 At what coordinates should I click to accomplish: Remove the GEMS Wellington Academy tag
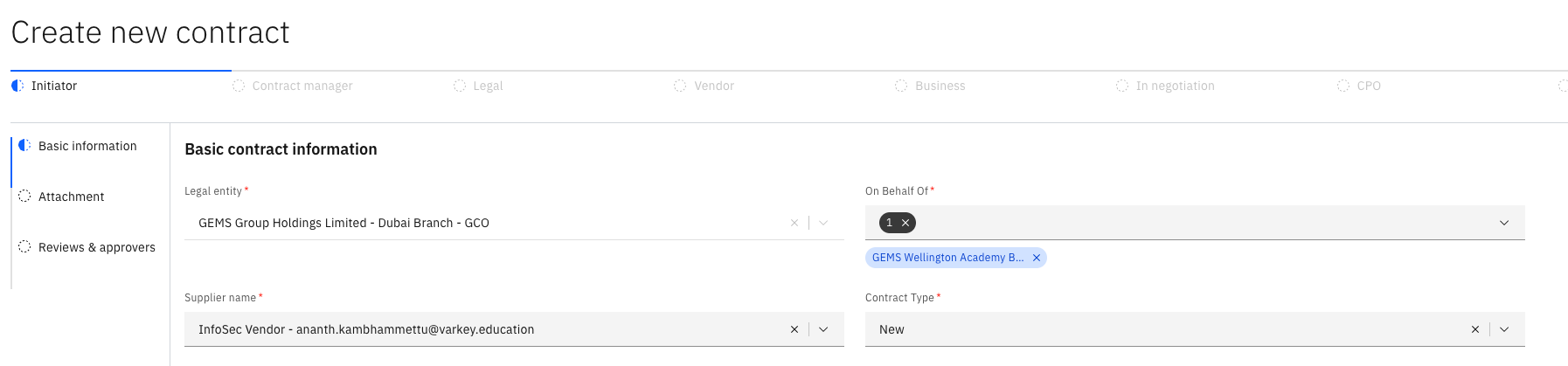click(1037, 258)
